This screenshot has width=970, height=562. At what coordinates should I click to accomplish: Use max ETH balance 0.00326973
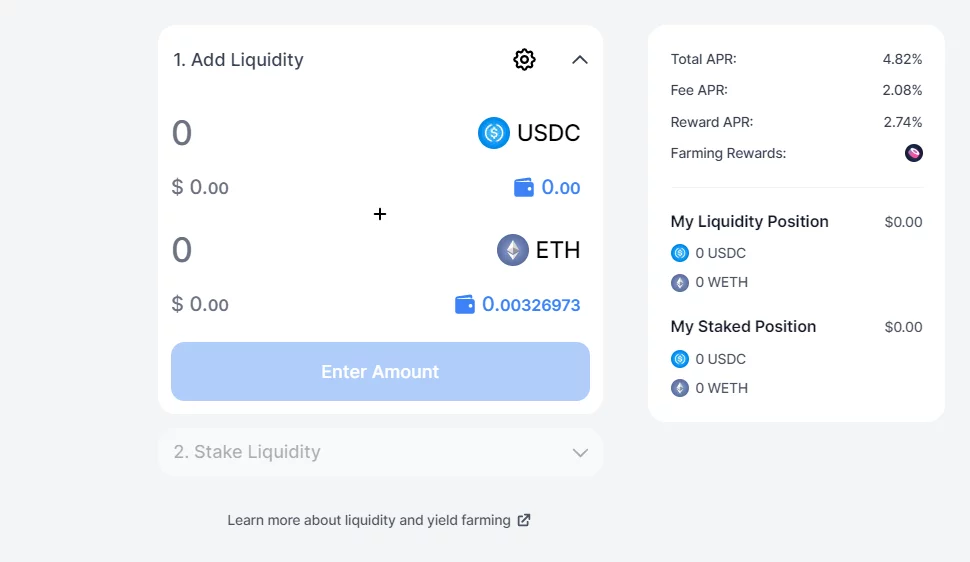tap(531, 304)
